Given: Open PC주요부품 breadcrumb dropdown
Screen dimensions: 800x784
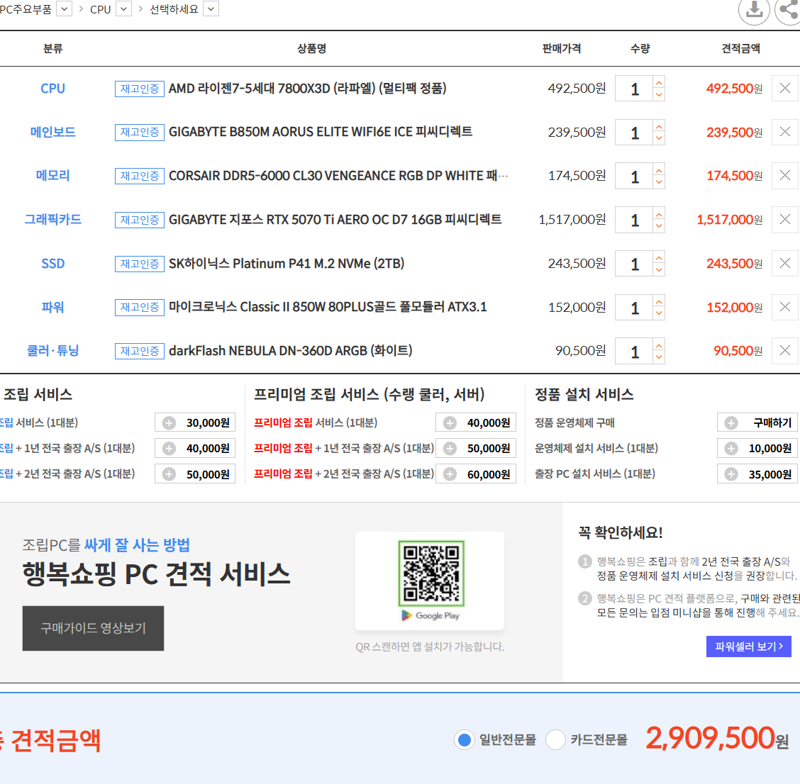Looking at the screenshot, I should pos(64,9).
